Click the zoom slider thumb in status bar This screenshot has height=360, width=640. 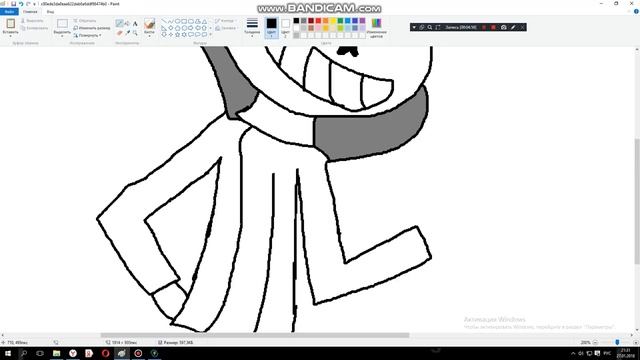coord(617,342)
